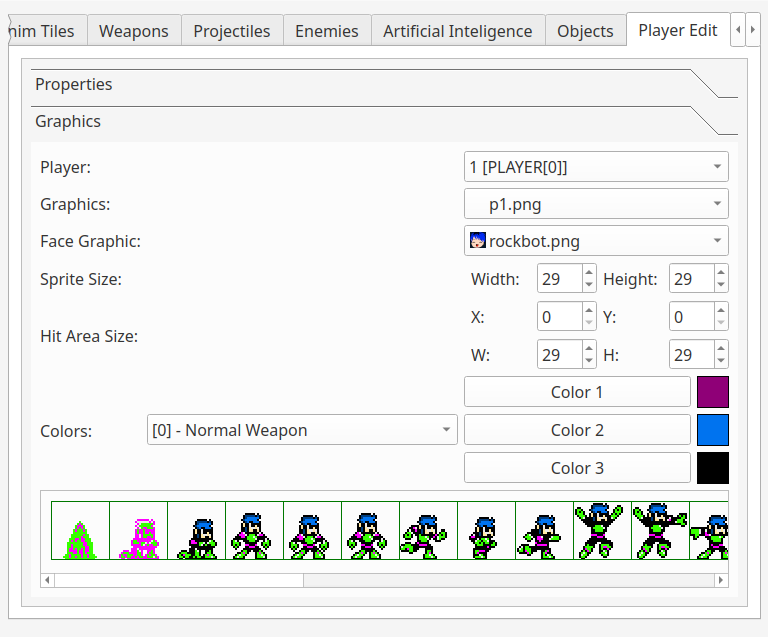Open the Graphics p1.png dropdown

596,204
